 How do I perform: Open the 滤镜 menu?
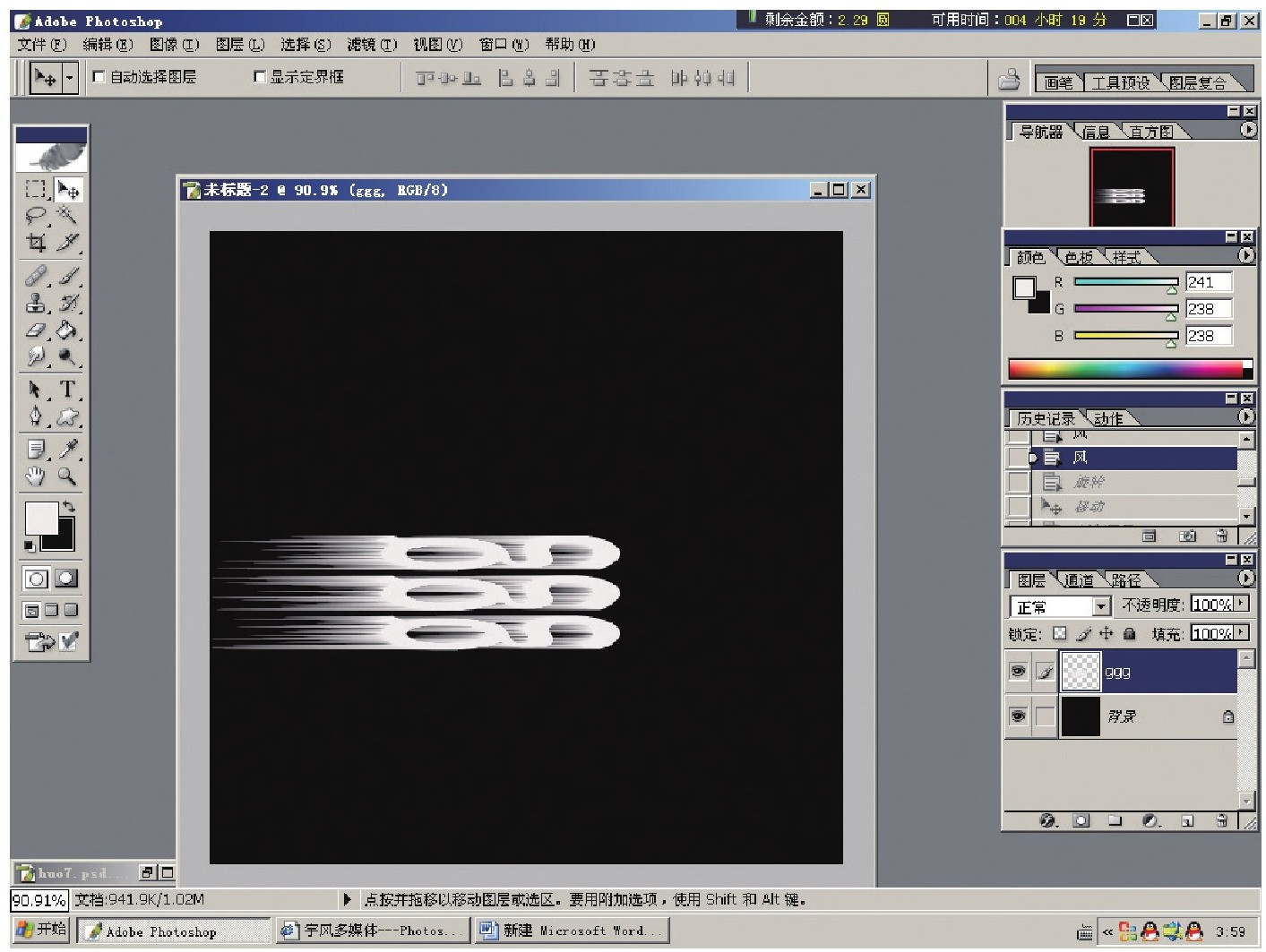372,45
